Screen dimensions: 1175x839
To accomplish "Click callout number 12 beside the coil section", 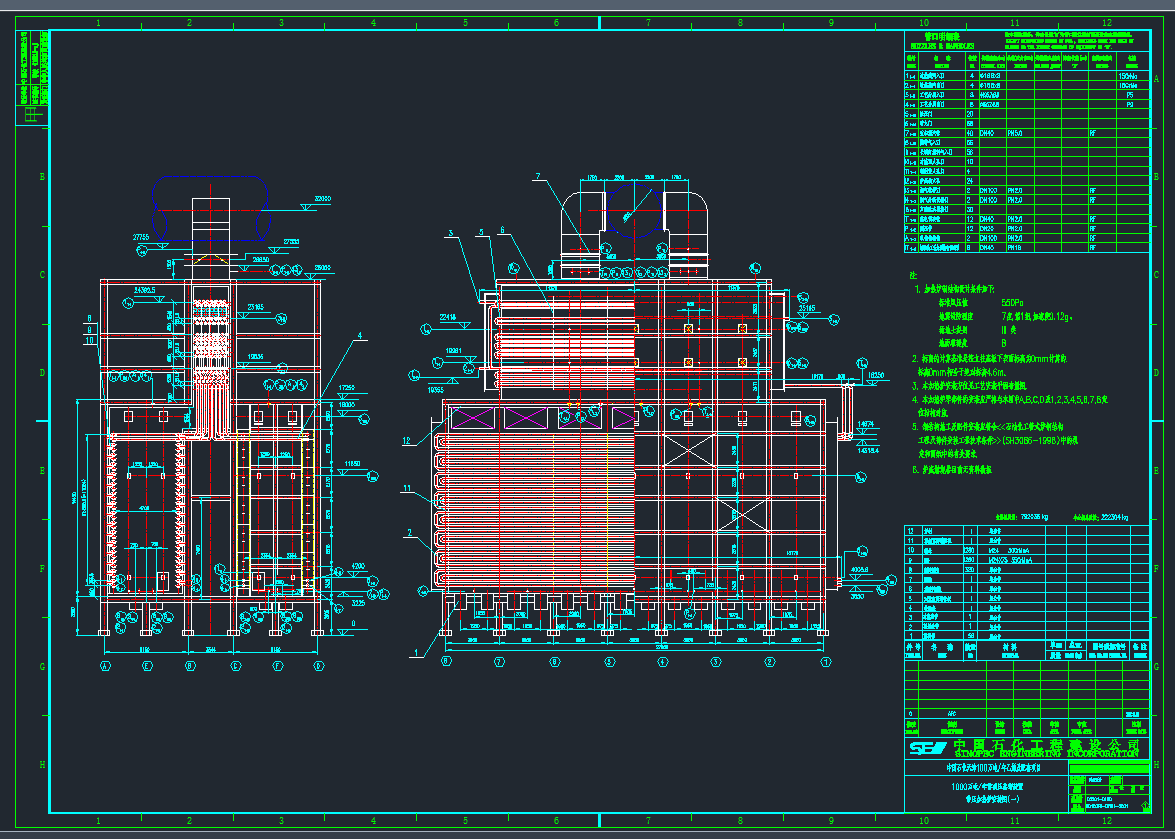I will [x=407, y=440].
